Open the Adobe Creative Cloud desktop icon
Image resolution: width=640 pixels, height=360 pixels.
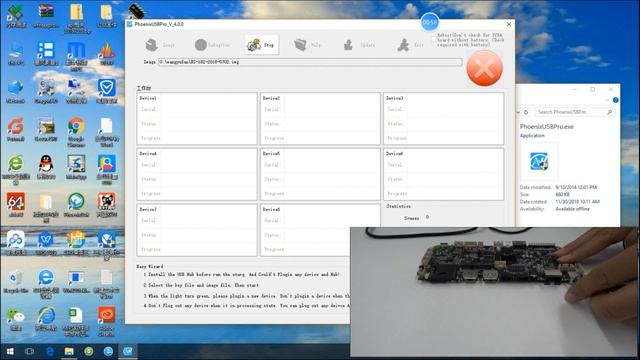click(x=107, y=322)
